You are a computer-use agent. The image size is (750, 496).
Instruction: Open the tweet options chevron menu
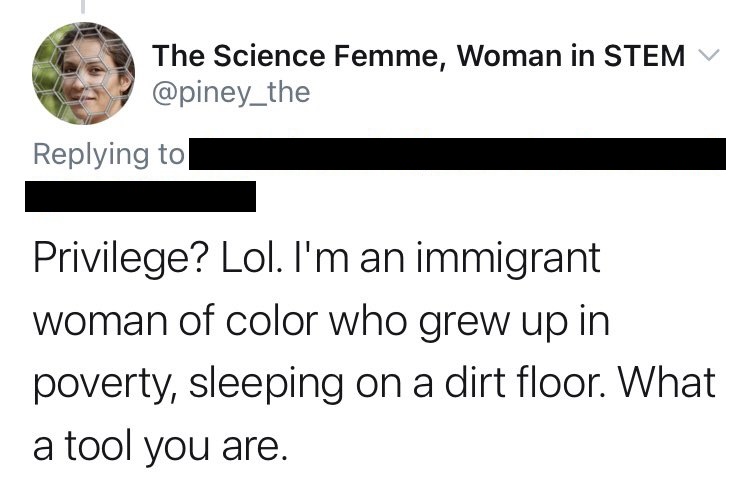tap(707, 56)
